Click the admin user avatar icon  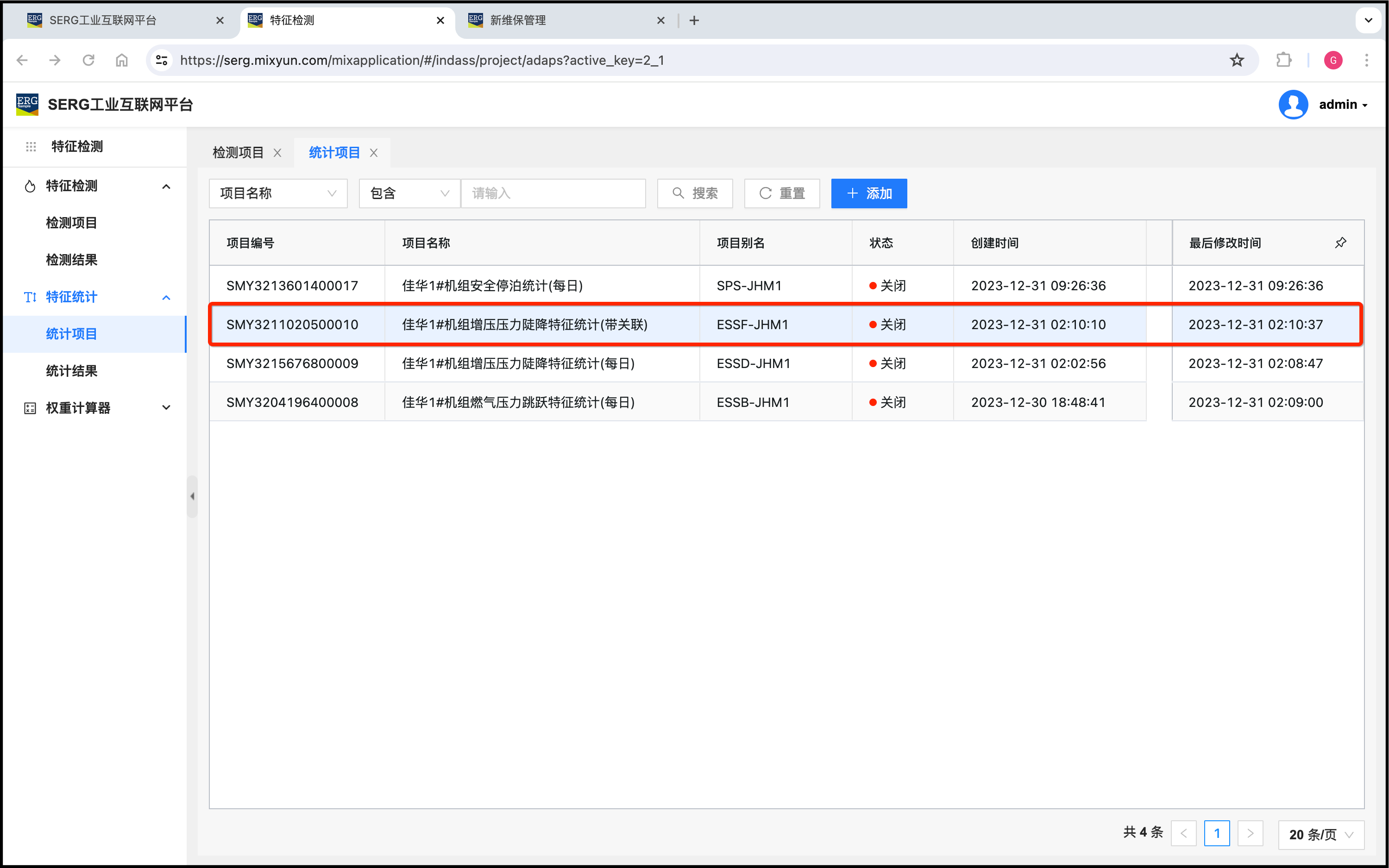[1293, 105]
